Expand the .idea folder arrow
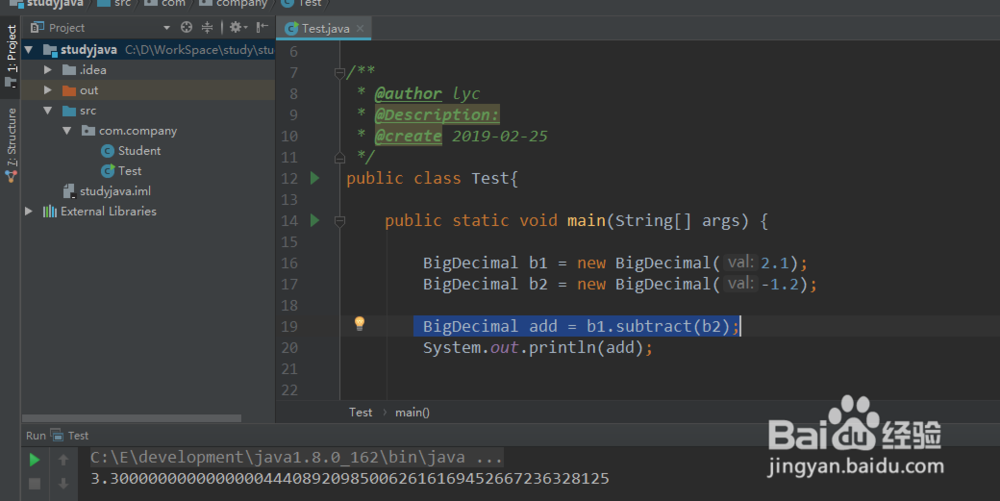The height and width of the screenshot is (501, 1000). pos(48,69)
